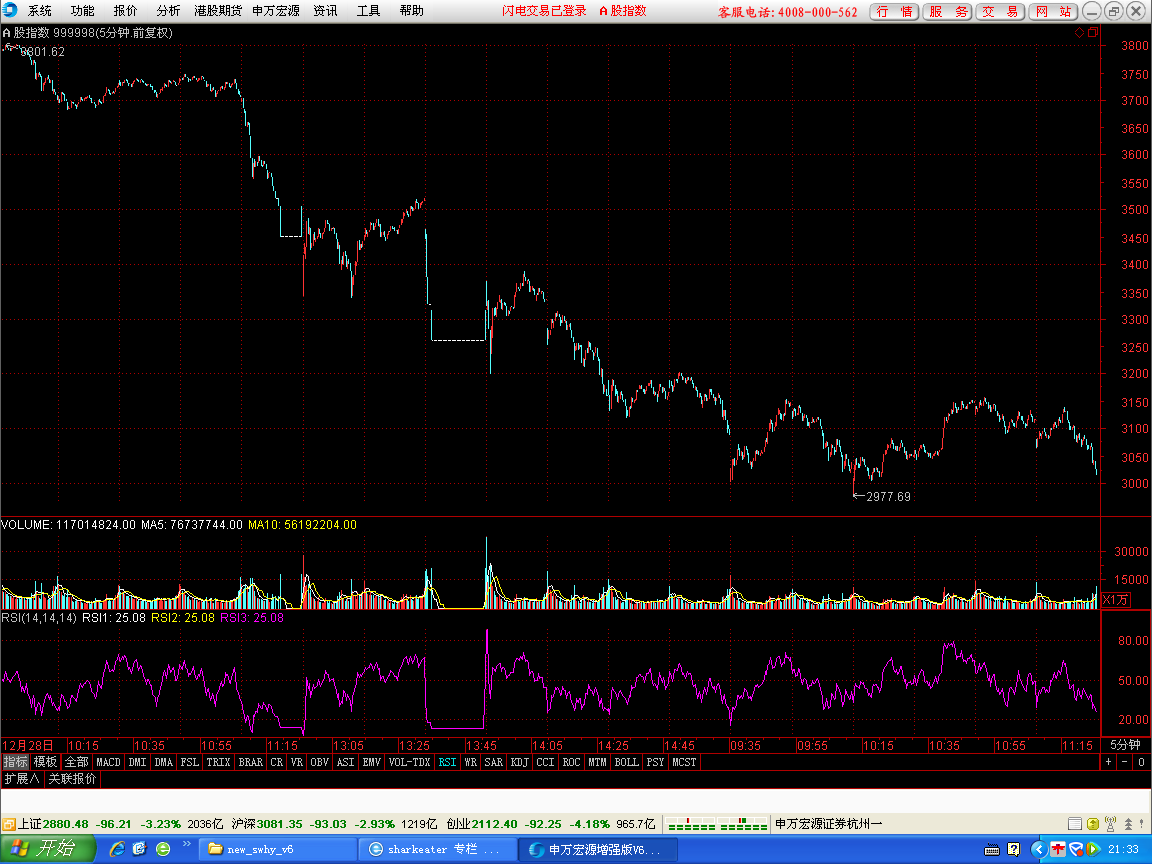Select the 全部 indicator tab

pos(76,762)
